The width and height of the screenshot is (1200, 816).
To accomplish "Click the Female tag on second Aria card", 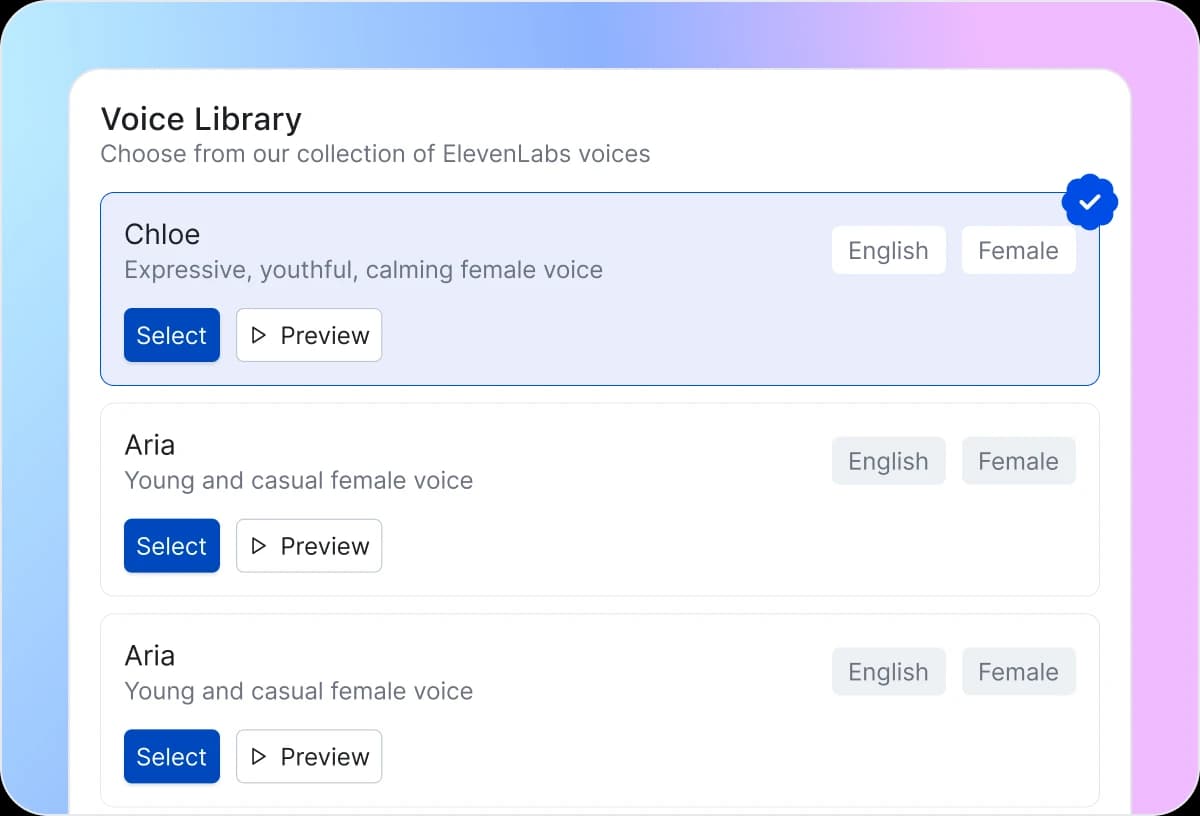I will [1018, 671].
